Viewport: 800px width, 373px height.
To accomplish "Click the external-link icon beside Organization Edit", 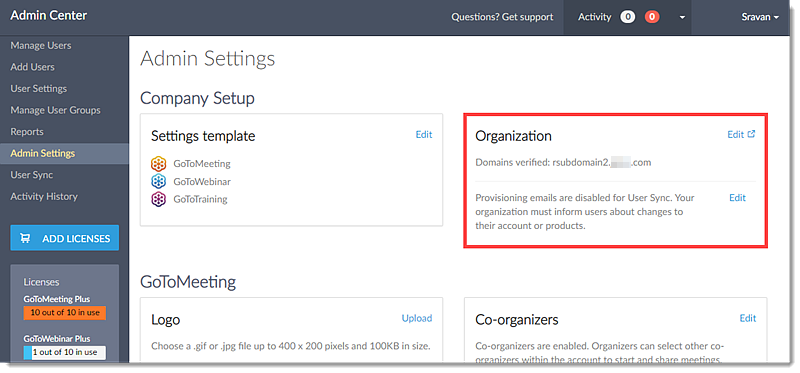I will [751, 134].
